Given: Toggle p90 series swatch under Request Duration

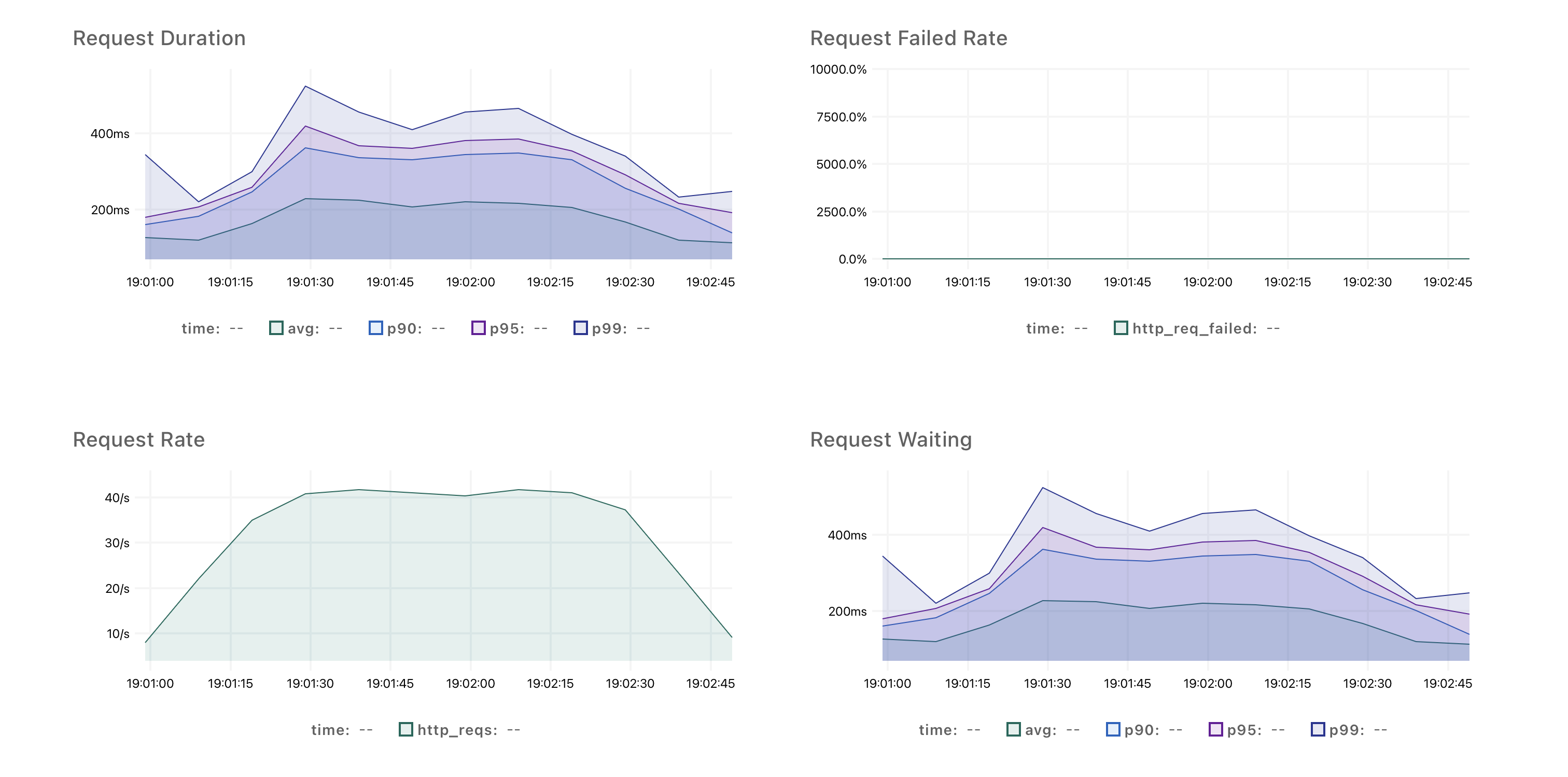Looking at the screenshot, I should pyautogui.click(x=375, y=328).
